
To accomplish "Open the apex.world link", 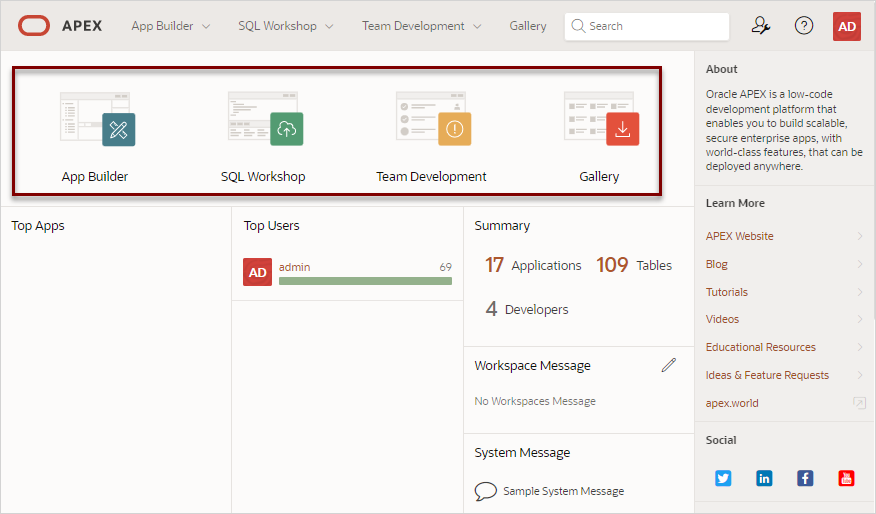I will [x=732, y=403].
